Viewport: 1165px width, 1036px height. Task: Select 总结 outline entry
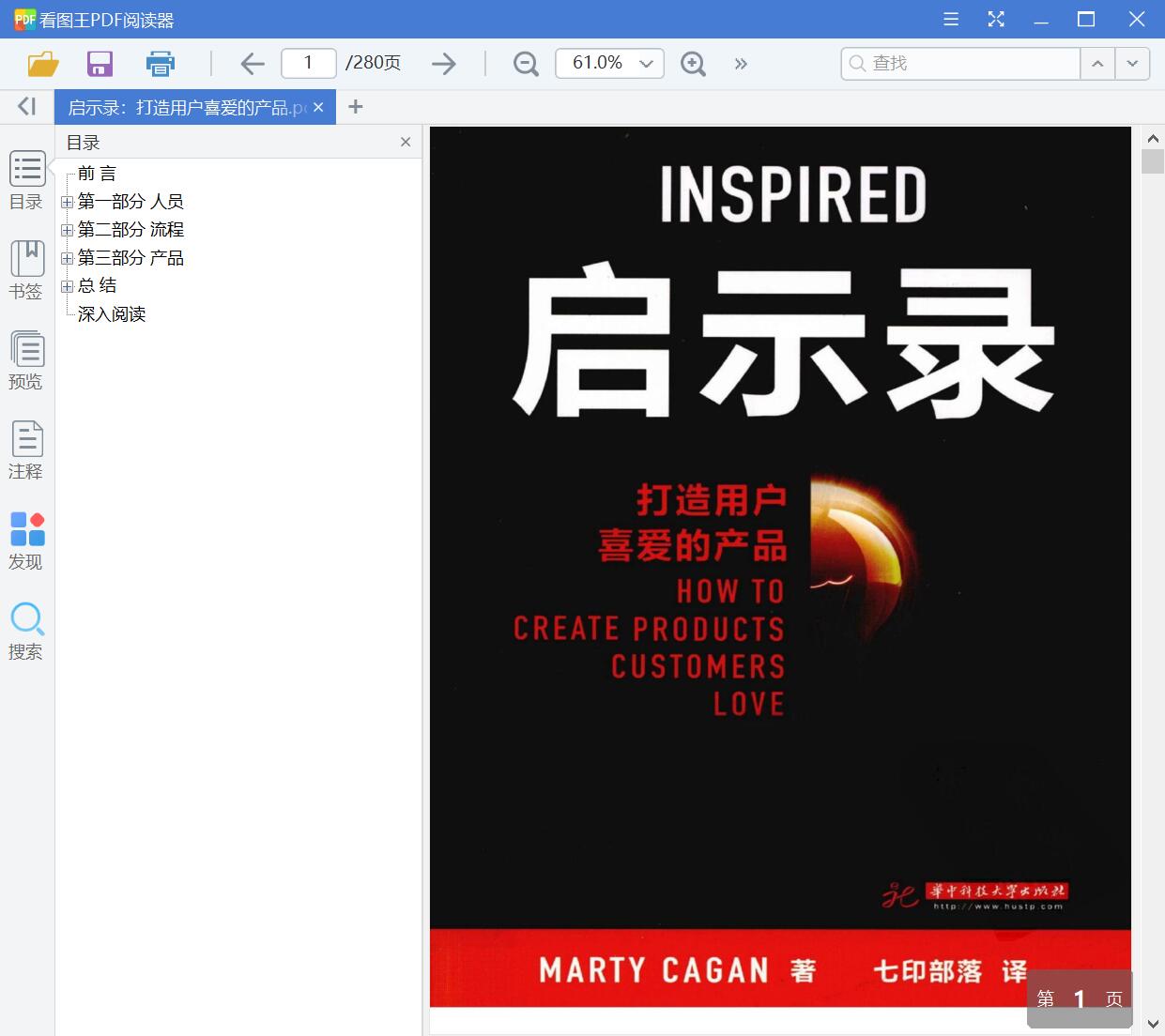tap(97, 285)
